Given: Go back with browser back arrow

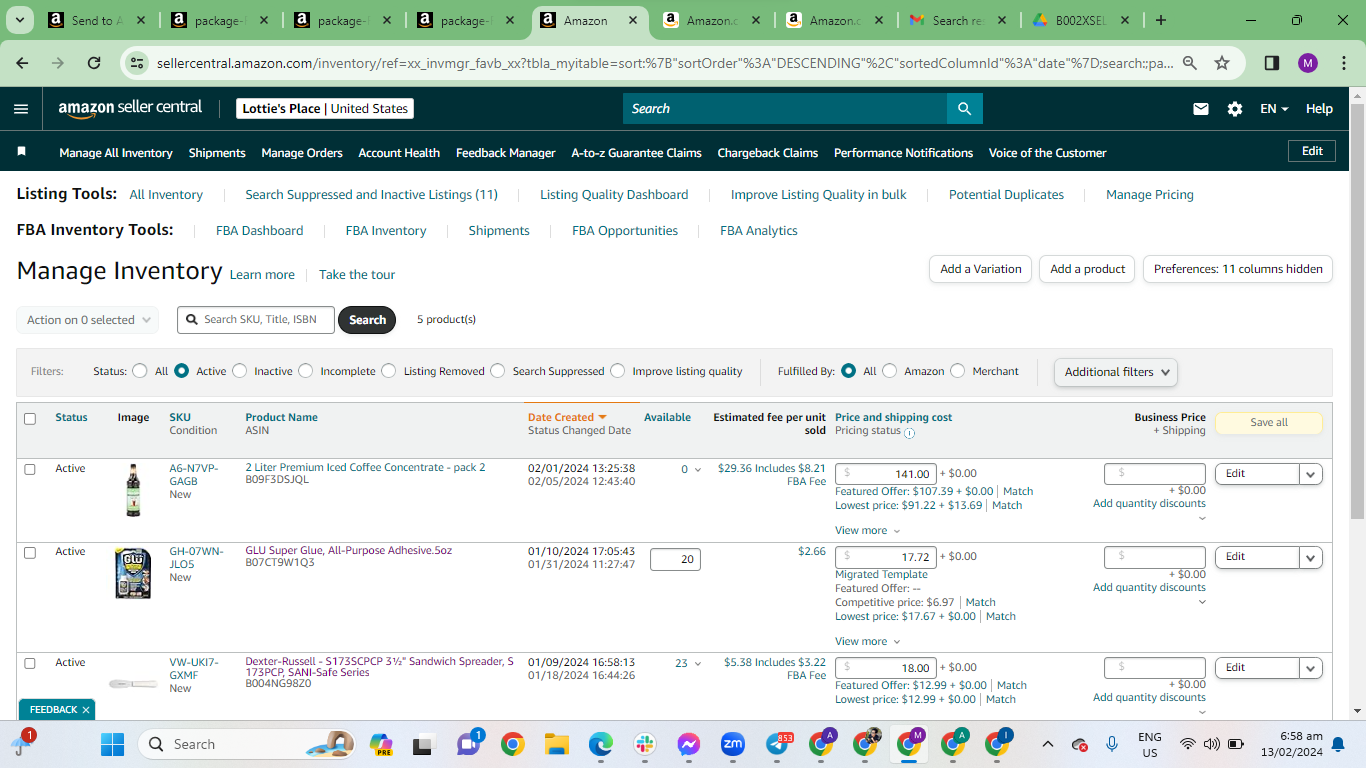Looking at the screenshot, I should pos(22,63).
